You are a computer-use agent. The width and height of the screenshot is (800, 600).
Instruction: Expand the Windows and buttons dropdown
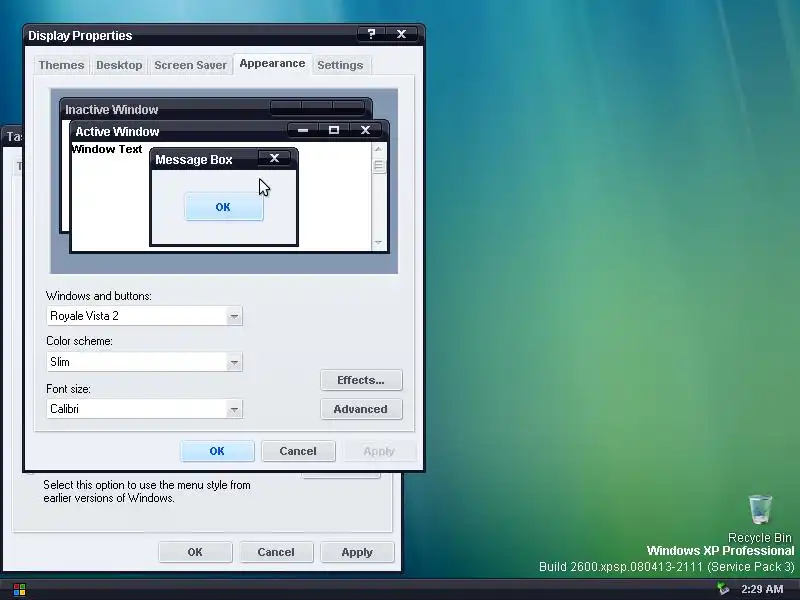(x=234, y=316)
